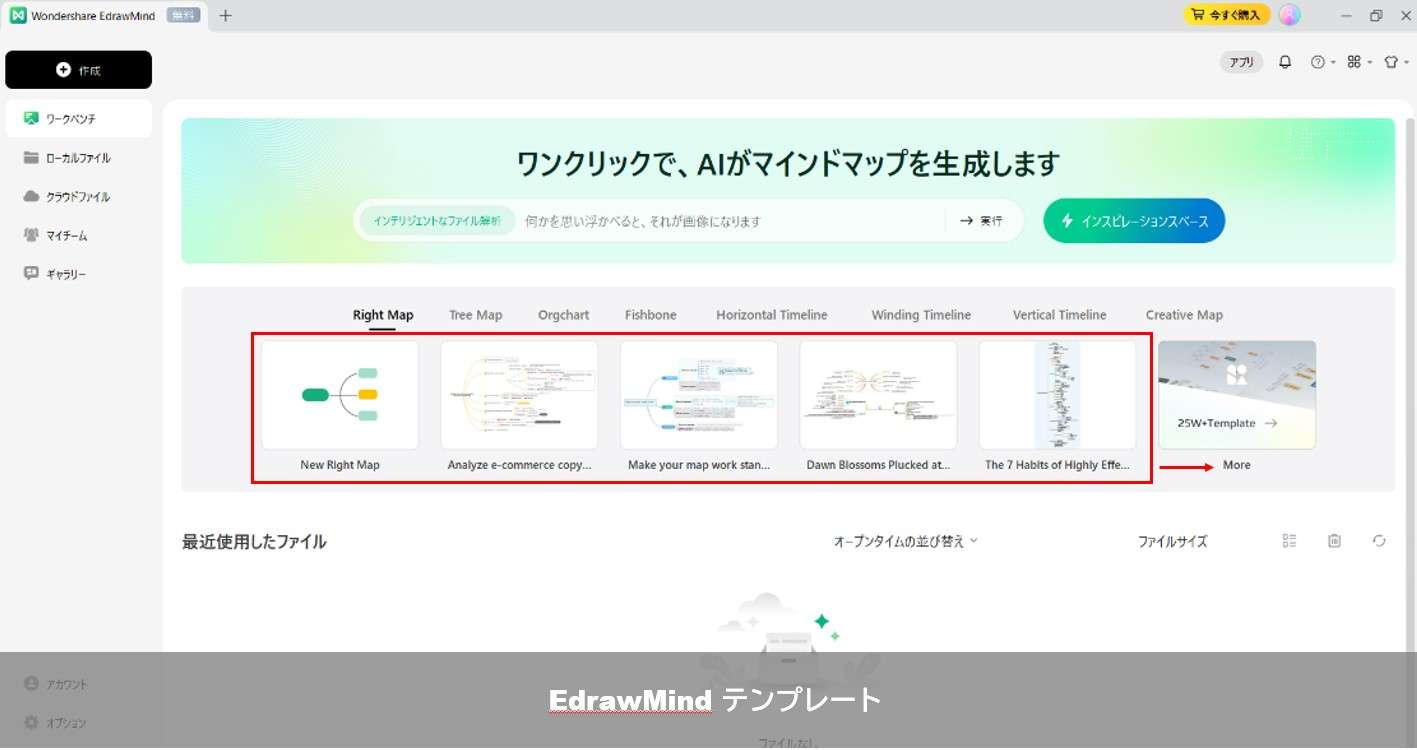Select the Right Map tab

[383, 315]
